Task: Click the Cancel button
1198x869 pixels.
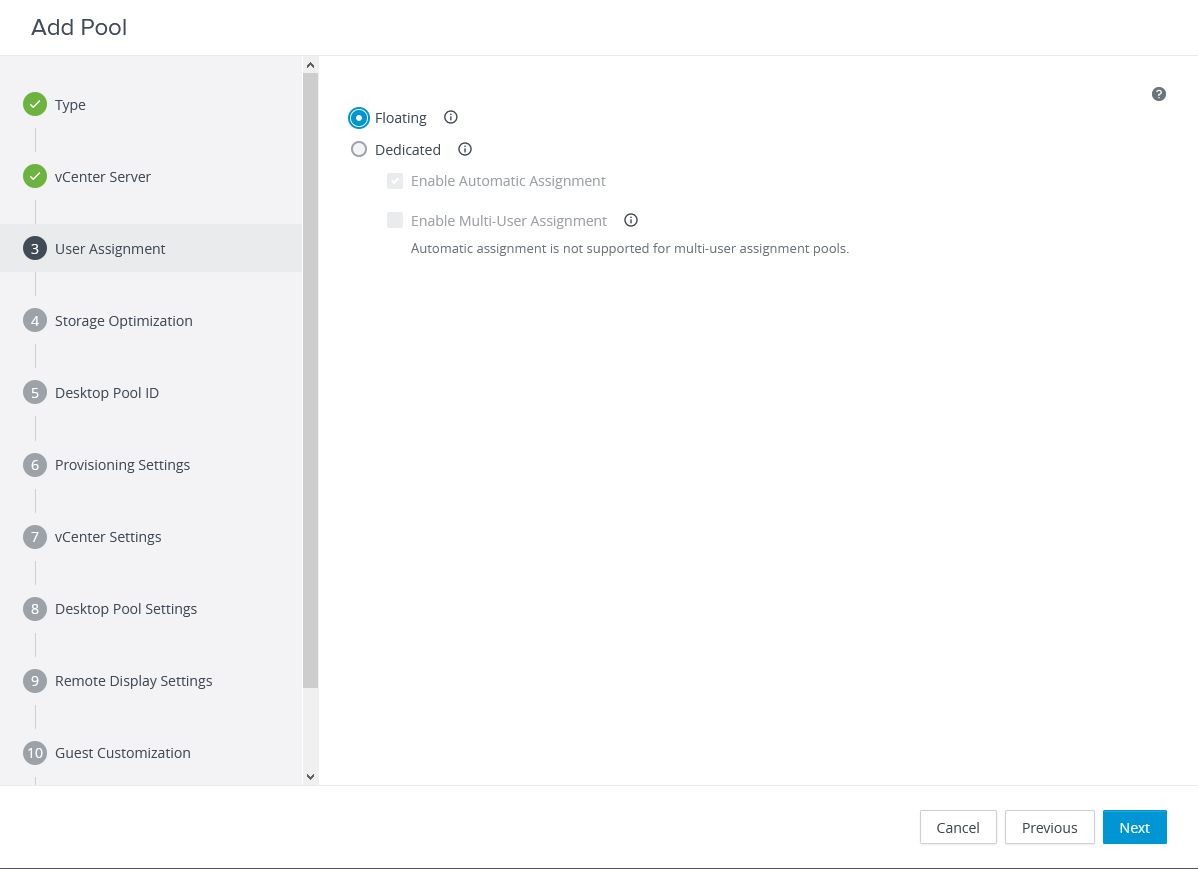Action: point(958,827)
